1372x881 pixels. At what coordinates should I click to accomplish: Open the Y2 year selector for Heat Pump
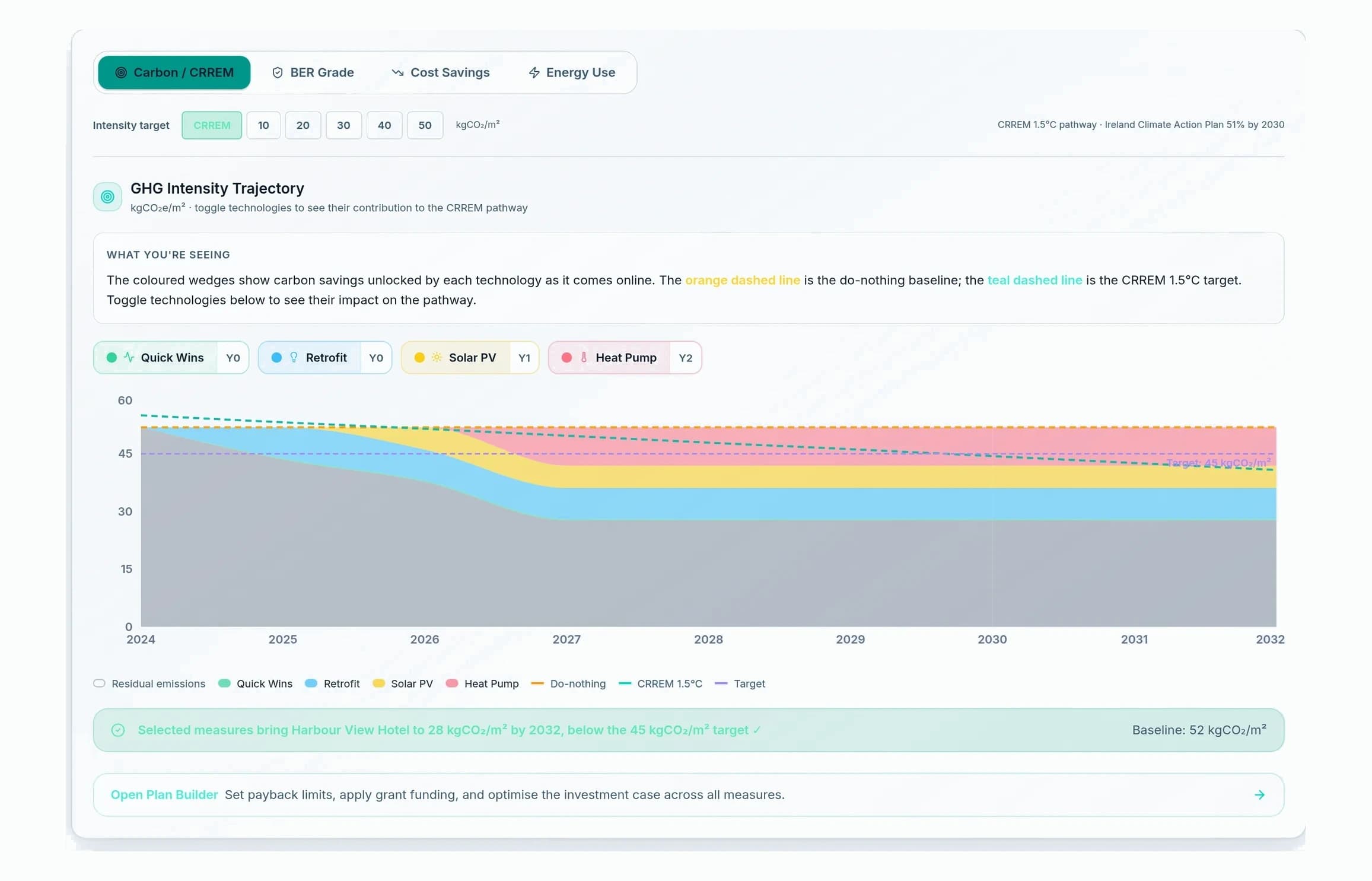pos(686,358)
